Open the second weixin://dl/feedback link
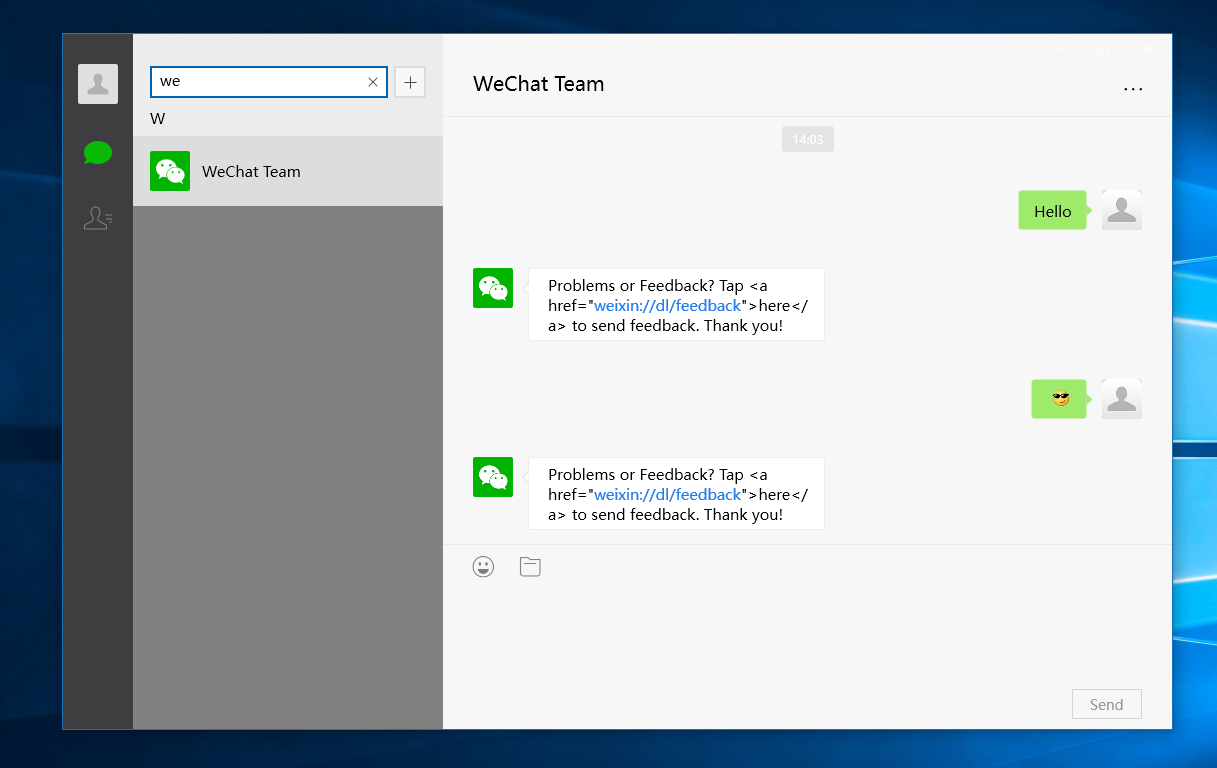This screenshot has width=1217, height=768. click(668, 495)
